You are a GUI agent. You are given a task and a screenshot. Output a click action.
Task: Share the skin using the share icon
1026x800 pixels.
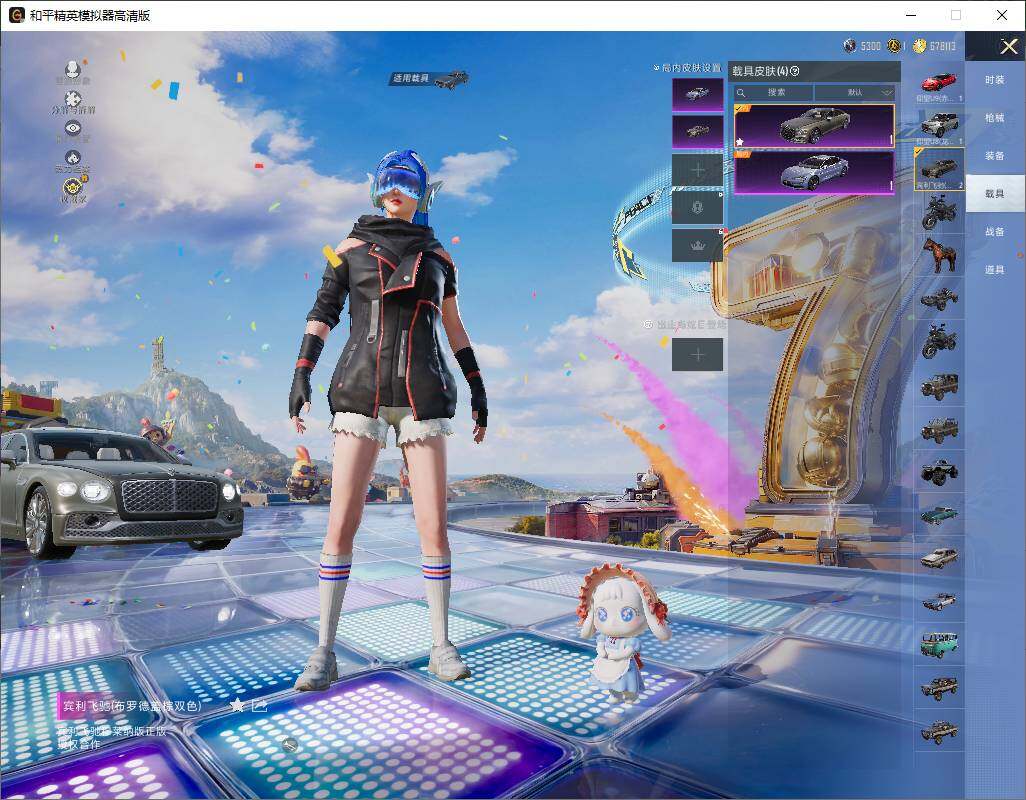click(x=259, y=705)
